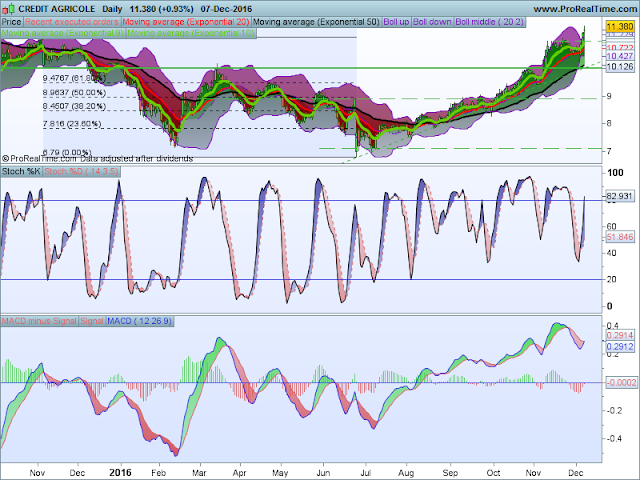Click the Jul label on time axis
The image size is (640, 480).
(x=365, y=473)
